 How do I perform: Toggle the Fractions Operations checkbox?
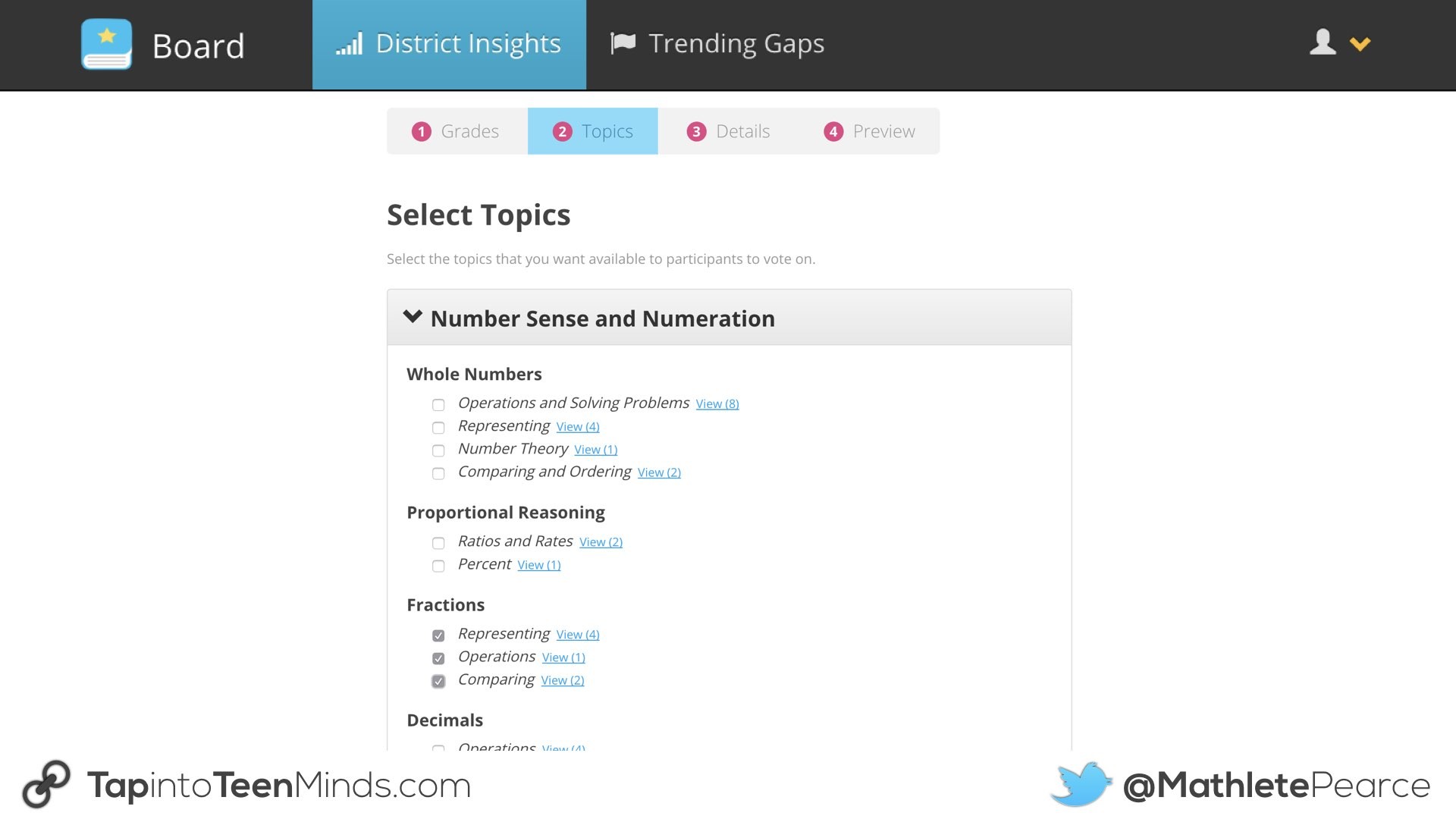[x=437, y=658]
